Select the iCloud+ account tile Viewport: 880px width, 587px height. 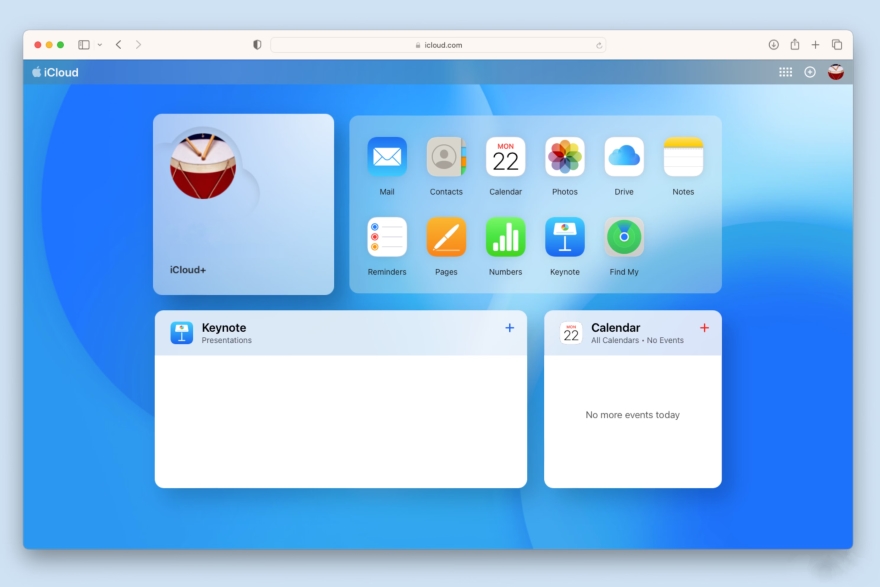click(x=243, y=203)
